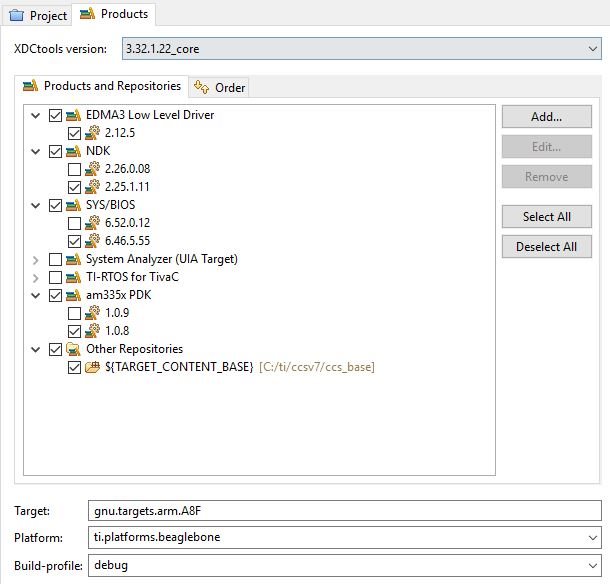Image resolution: width=610 pixels, height=584 pixels.
Task: Click the Remove button
Action: [547, 177]
